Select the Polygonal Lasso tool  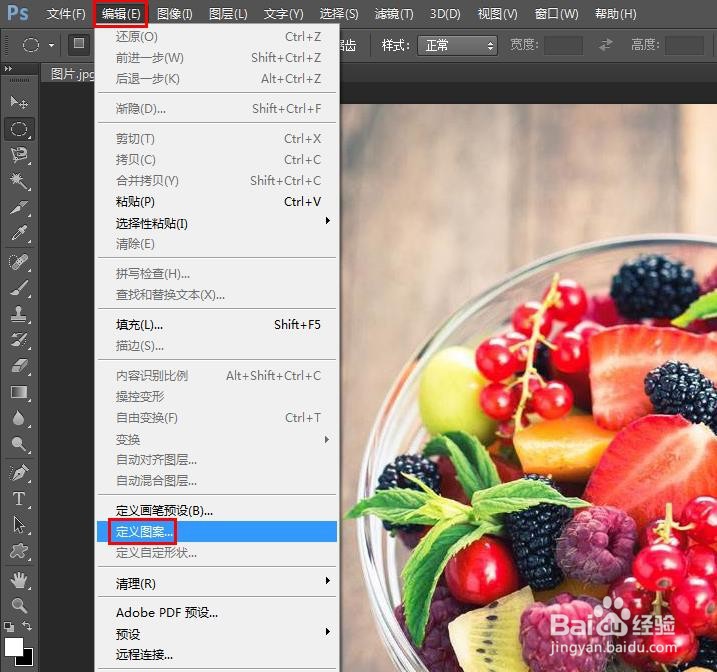tap(19, 155)
